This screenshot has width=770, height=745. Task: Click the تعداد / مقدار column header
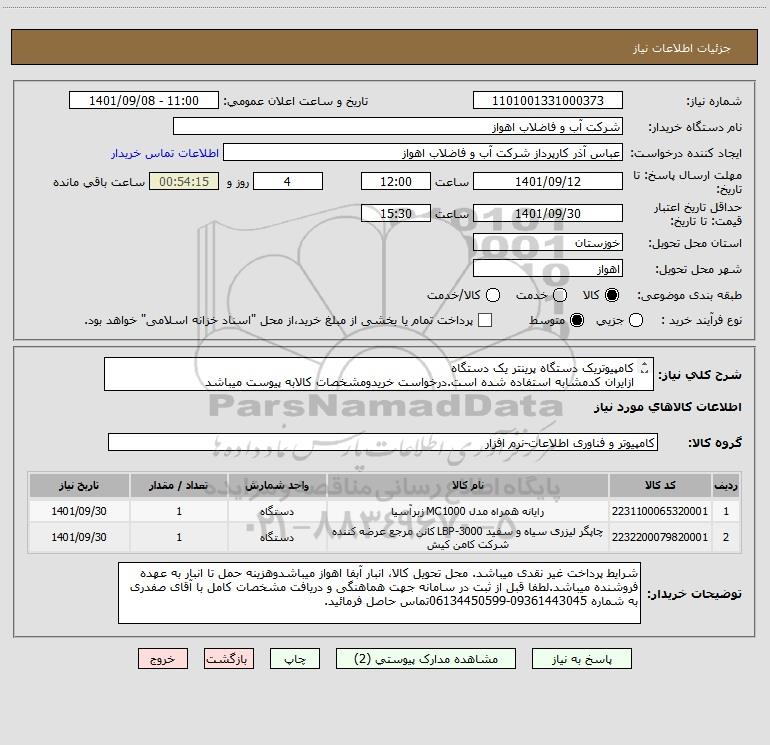[179, 485]
